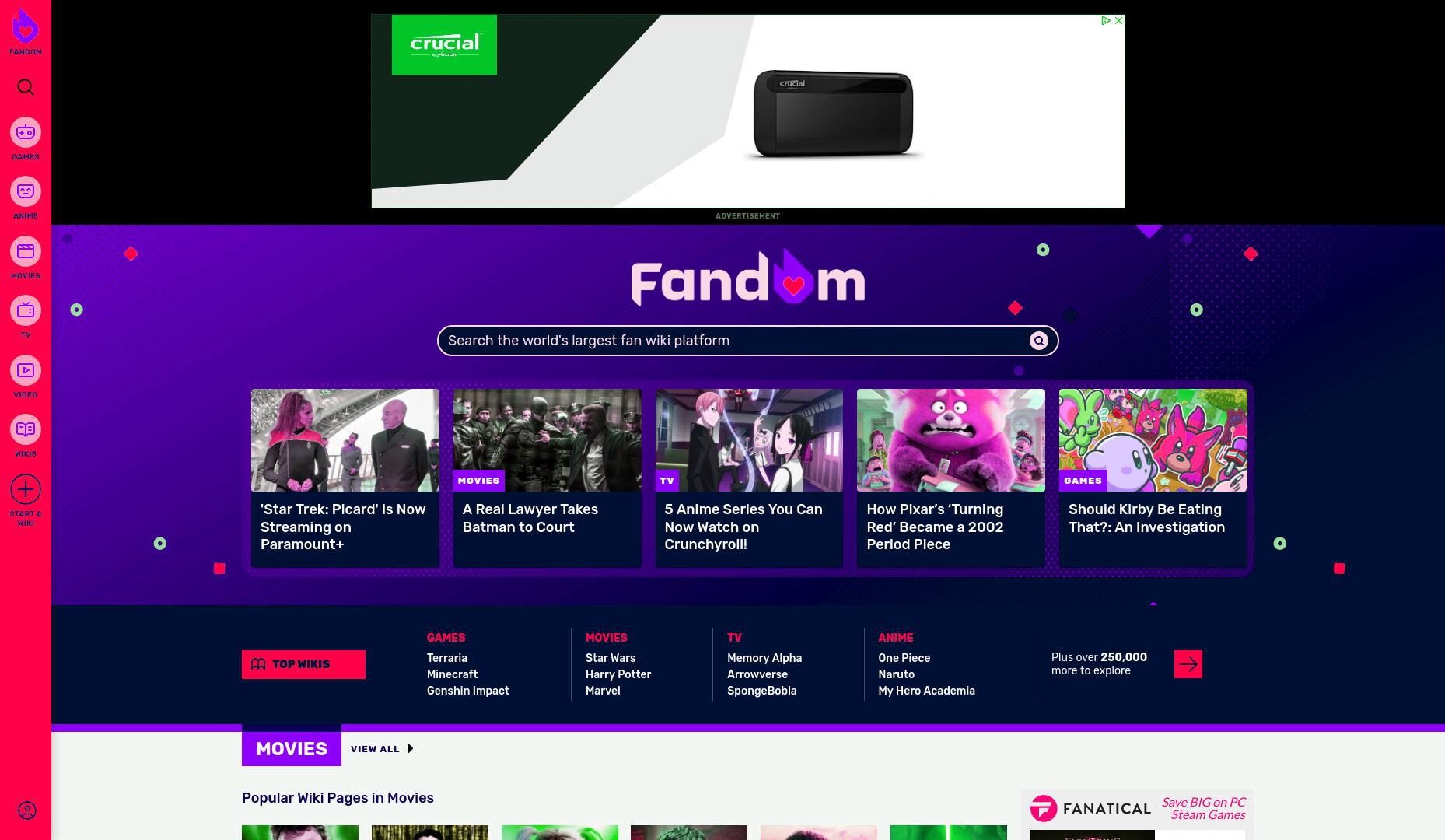Open the Crunchyroll anime series thumbnail
This screenshot has width=1445, height=840.
[749, 440]
